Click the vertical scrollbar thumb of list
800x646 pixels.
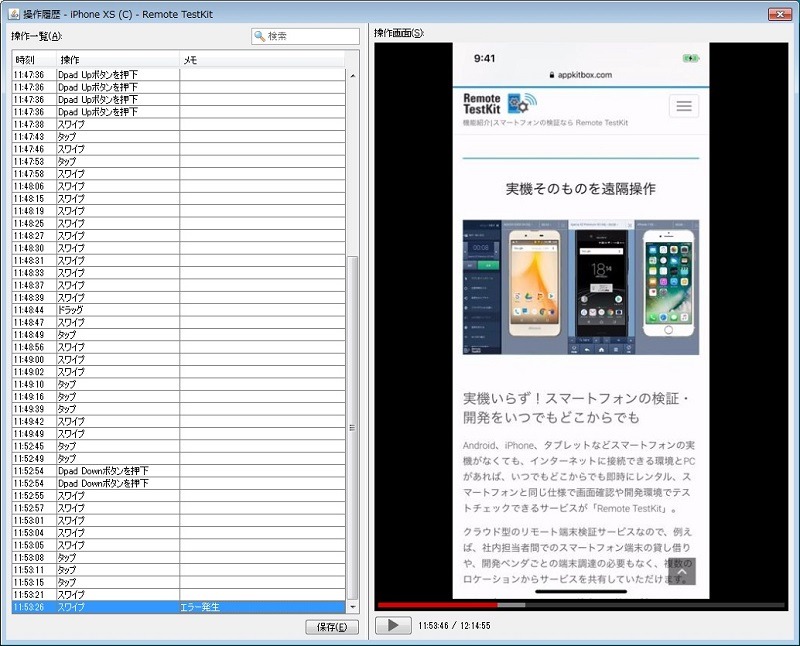tap(353, 428)
